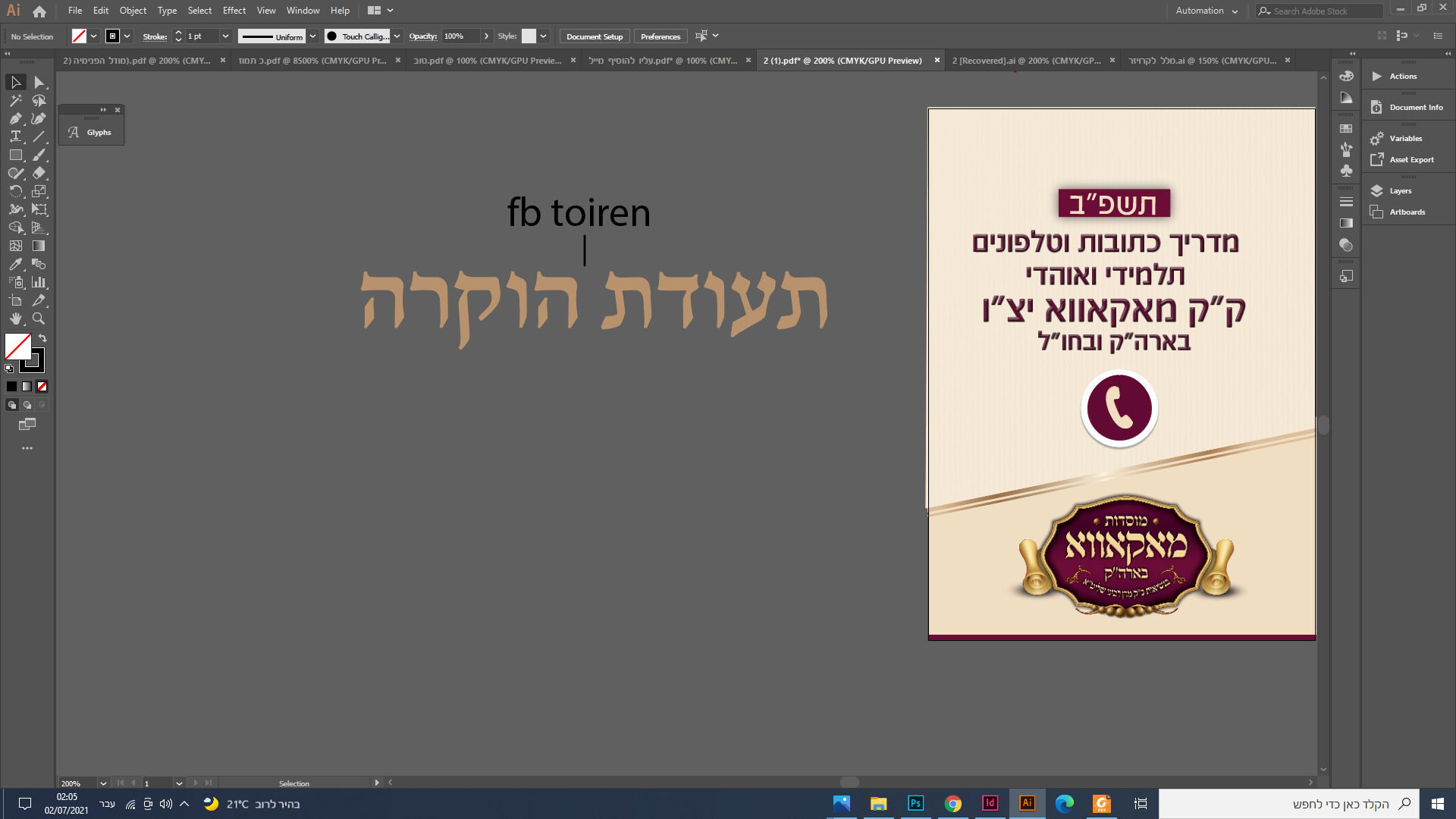The height and width of the screenshot is (819, 1456).
Task: Expand the Touch Calligraphic brush dropdown
Action: point(397,36)
